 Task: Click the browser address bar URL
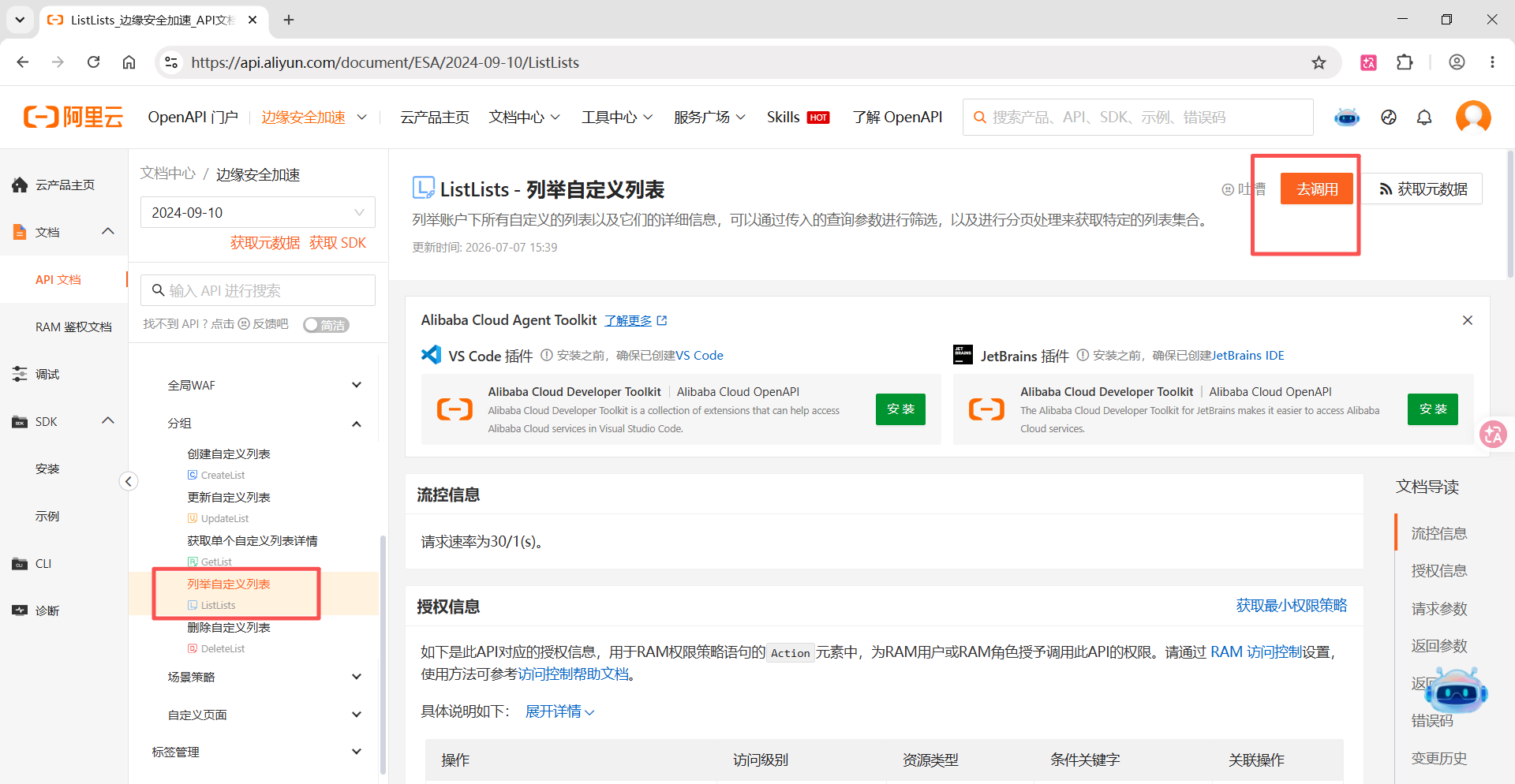385,62
